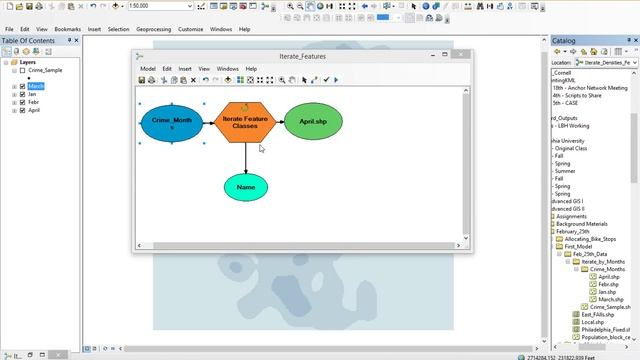Expand the March layer in table of contents
Viewport: 640px width, 360px height.
[14, 87]
